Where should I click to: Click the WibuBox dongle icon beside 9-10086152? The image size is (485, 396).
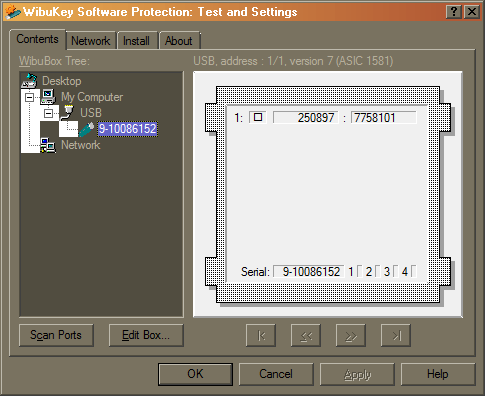[x=86, y=129]
